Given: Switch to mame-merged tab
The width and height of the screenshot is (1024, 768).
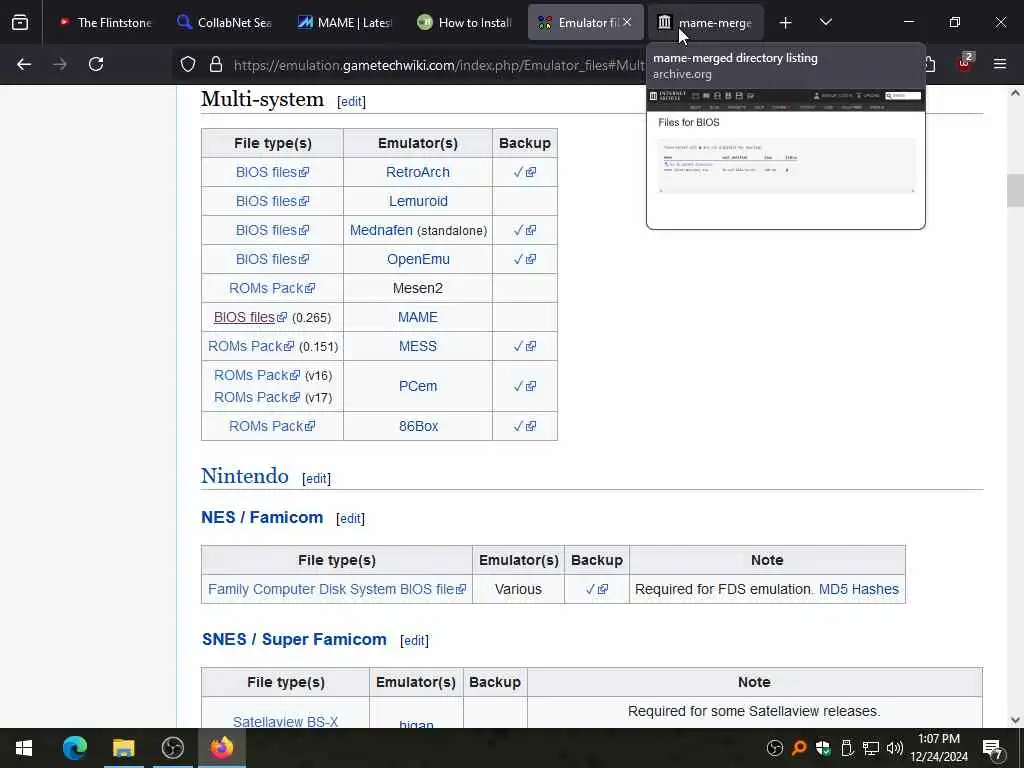Looking at the screenshot, I should 705,23.
